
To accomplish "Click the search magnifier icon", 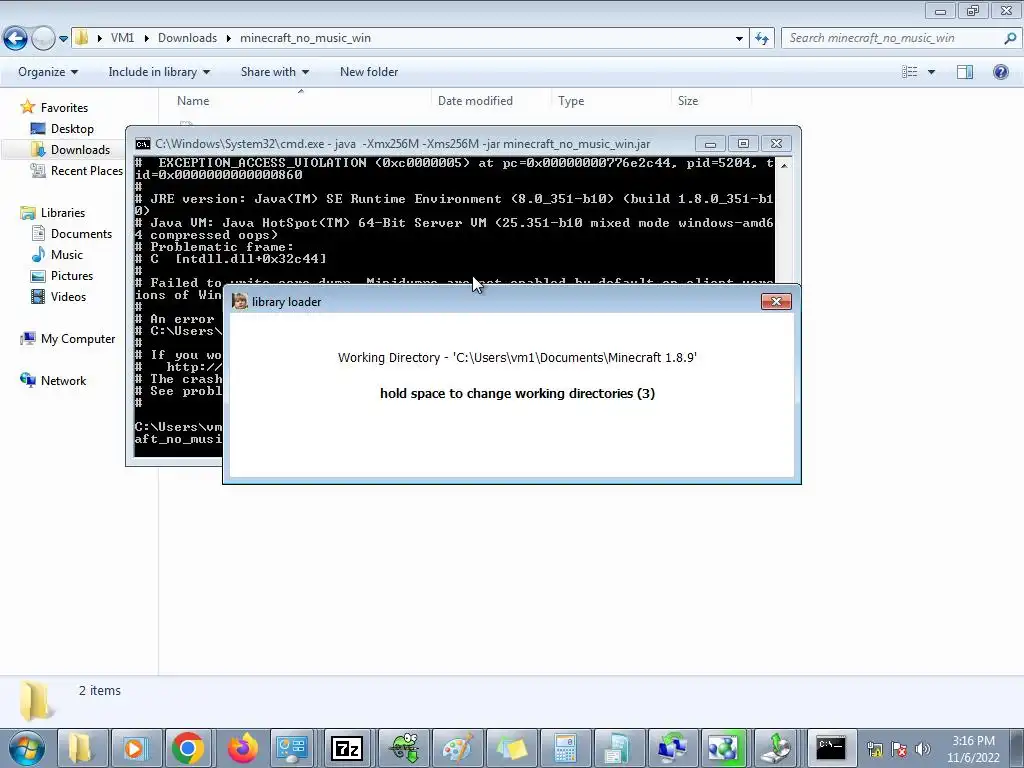I will (1010, 38).
